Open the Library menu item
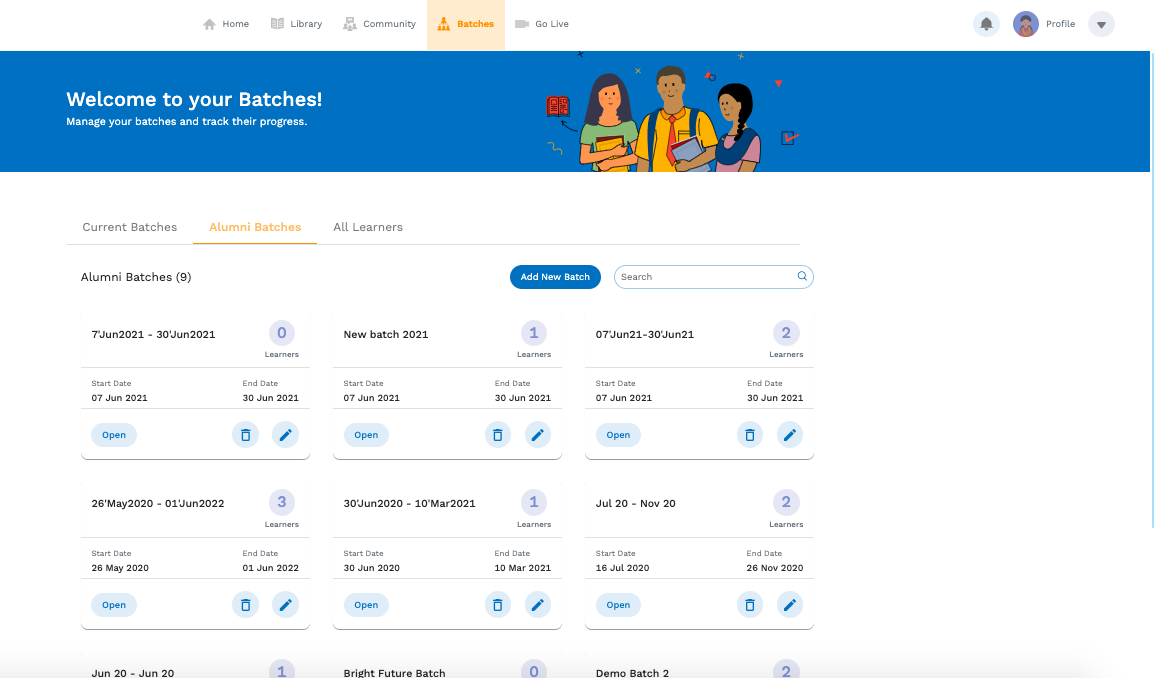 point(296,24)
